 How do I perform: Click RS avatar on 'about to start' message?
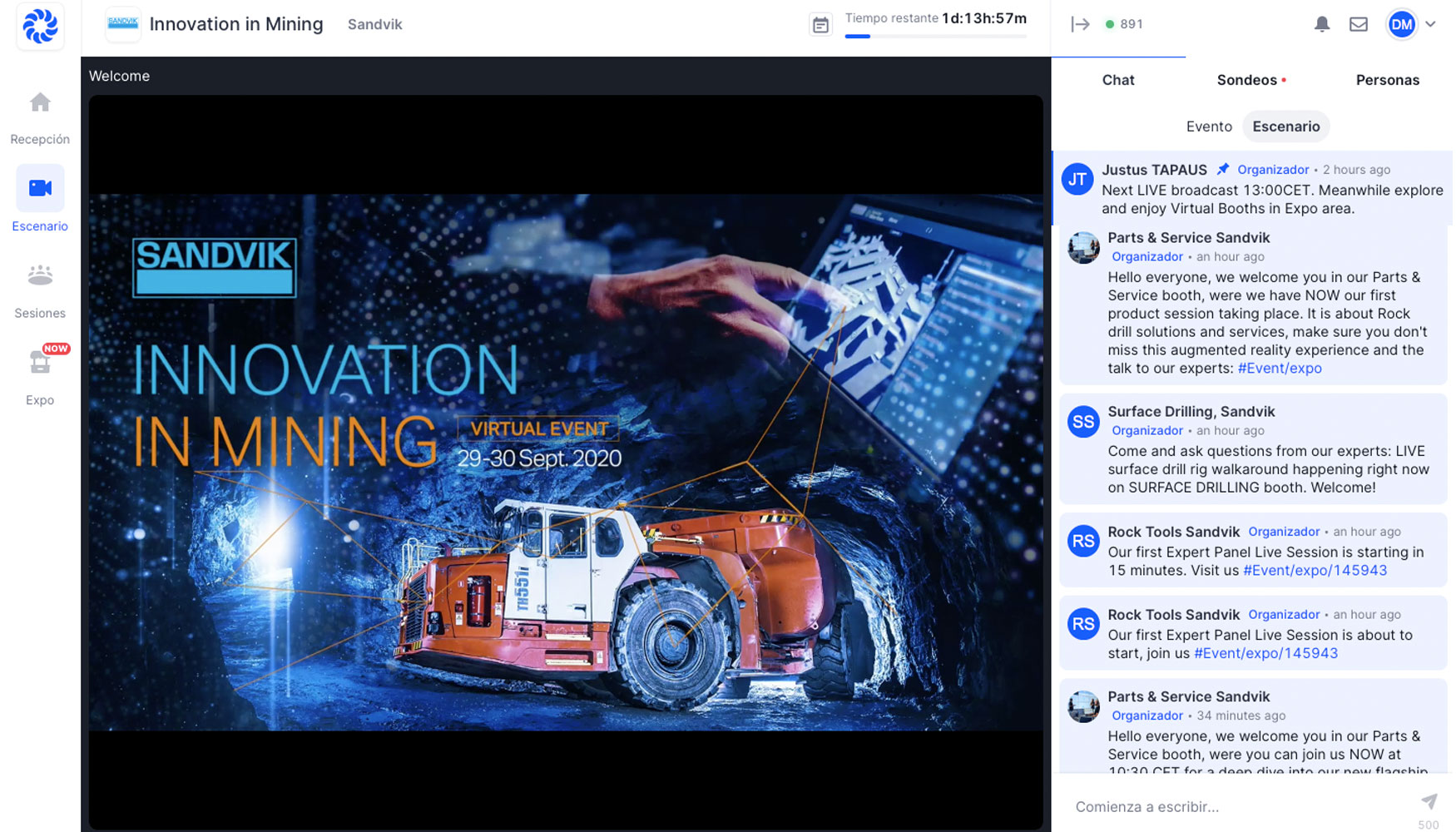[1083, 624]
